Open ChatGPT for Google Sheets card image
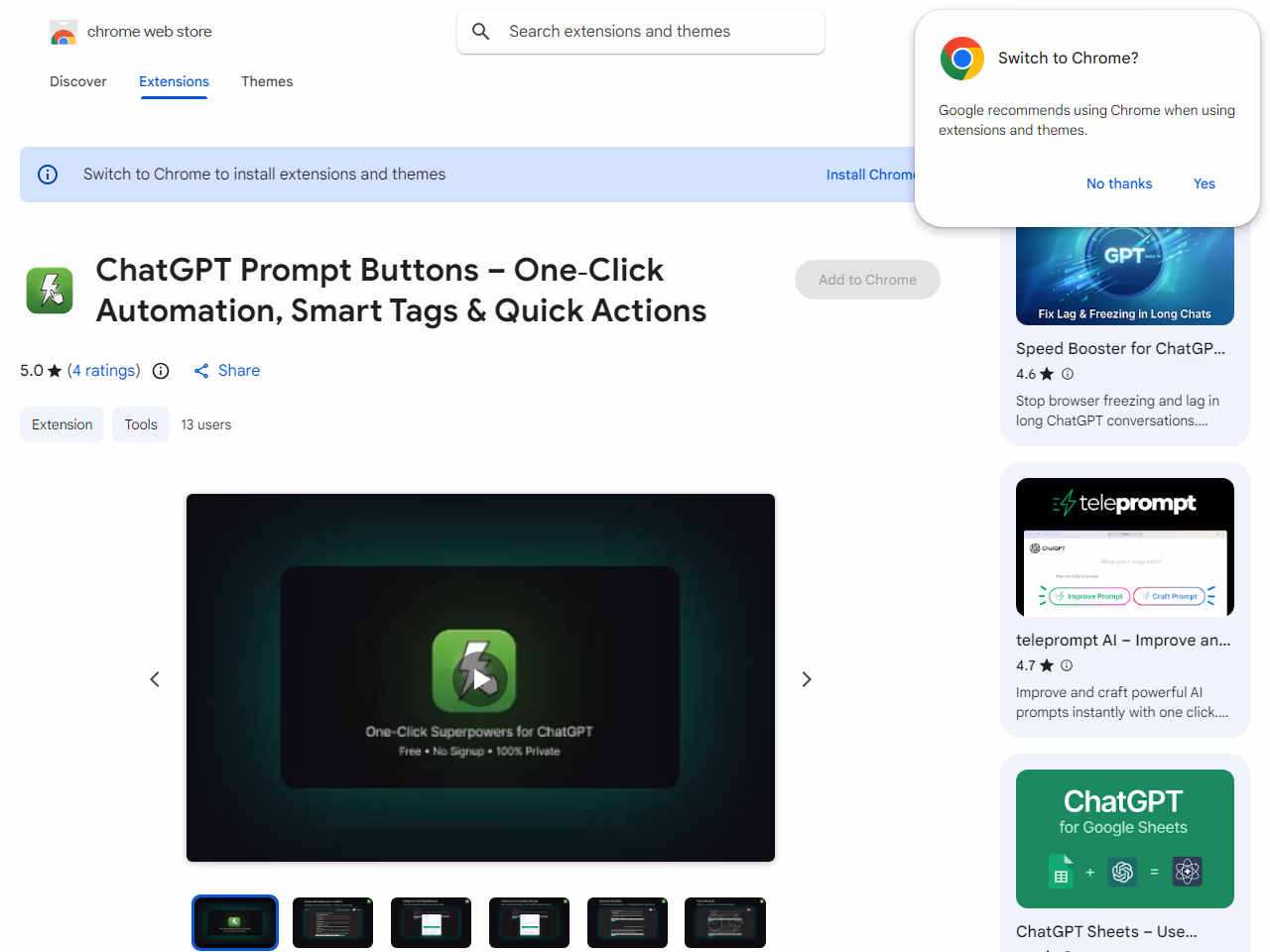 coord(1124,839)
